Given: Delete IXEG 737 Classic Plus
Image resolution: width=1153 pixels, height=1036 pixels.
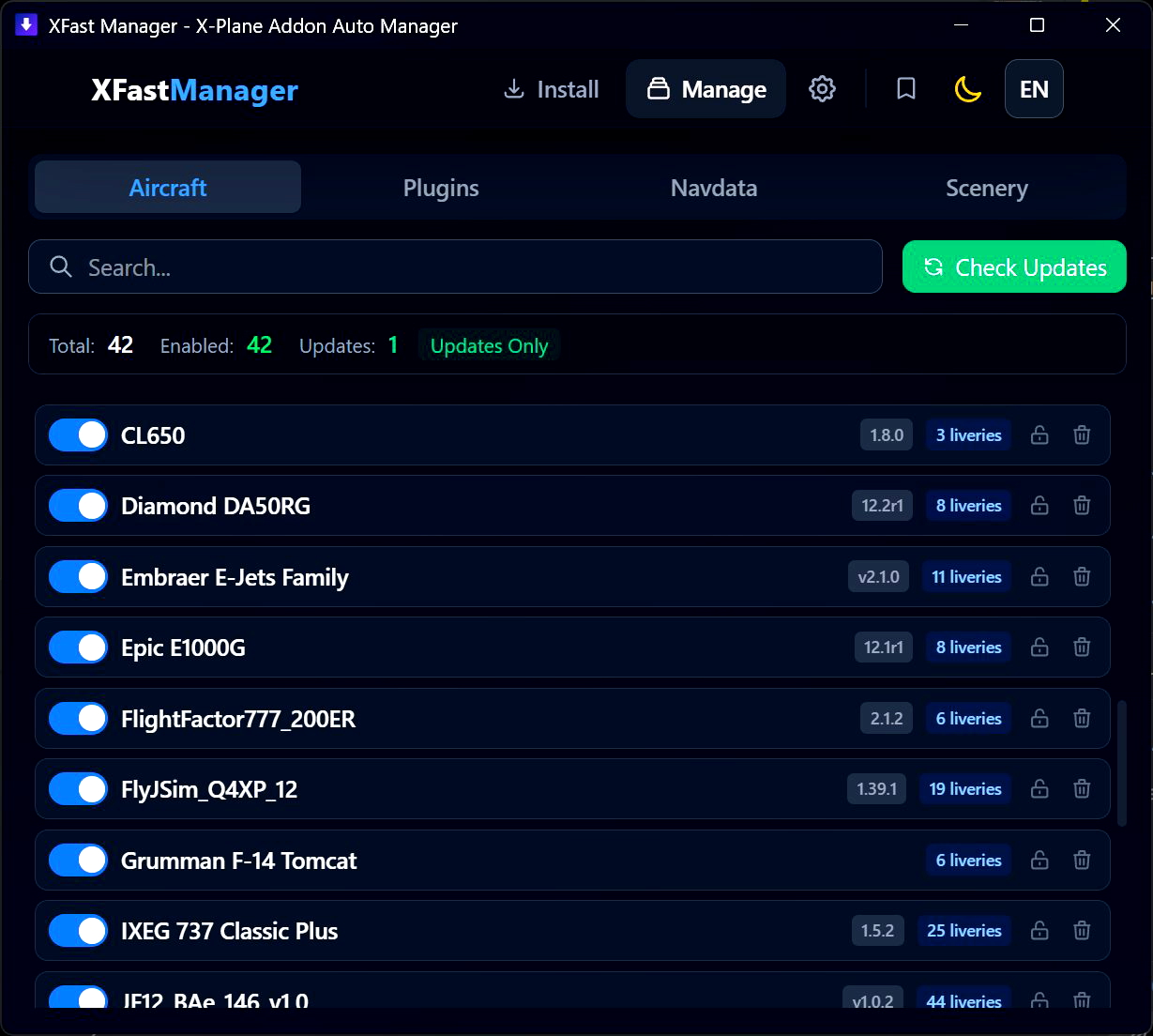Looking at the screenshot, I should click(x=1082, y=931).
